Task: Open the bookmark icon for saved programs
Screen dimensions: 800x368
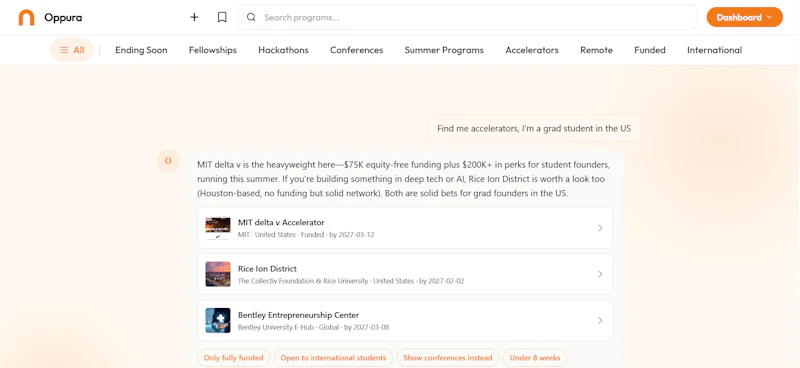Action: [222, 17]
